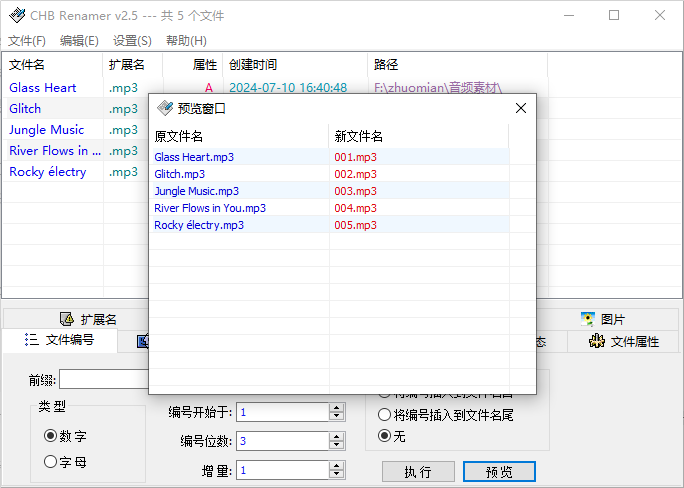Image resolution: width=684 pixels, height=488 pixels.
Task: Select the 数字 radio button
Action: click(51, 436)
